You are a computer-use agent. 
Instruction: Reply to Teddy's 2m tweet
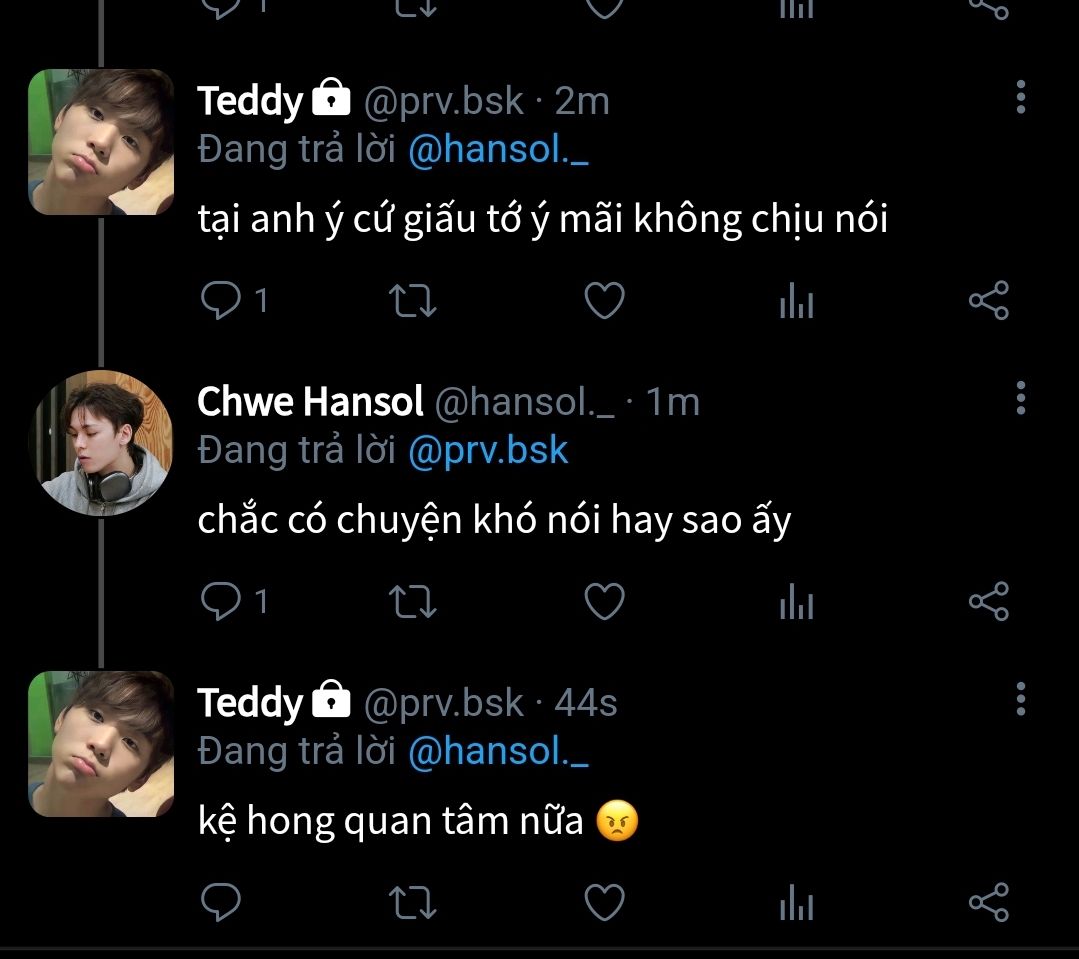[220, 300]
